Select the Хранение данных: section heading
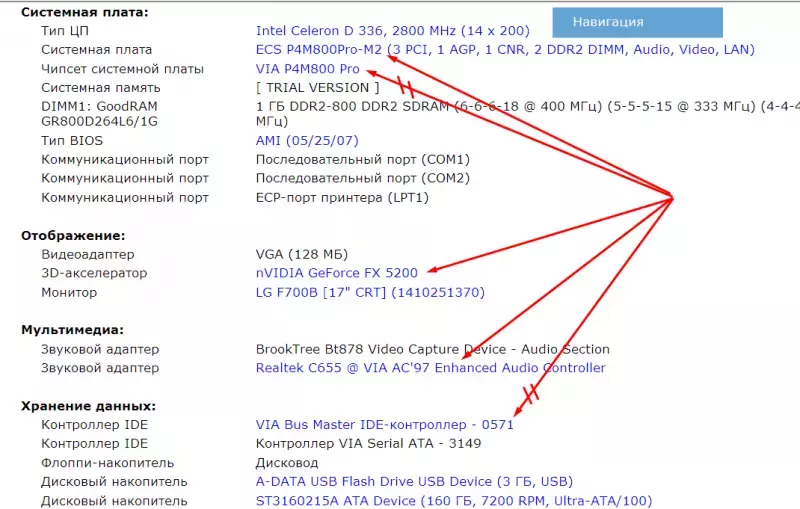800x509 pixels. coord(88,406)
